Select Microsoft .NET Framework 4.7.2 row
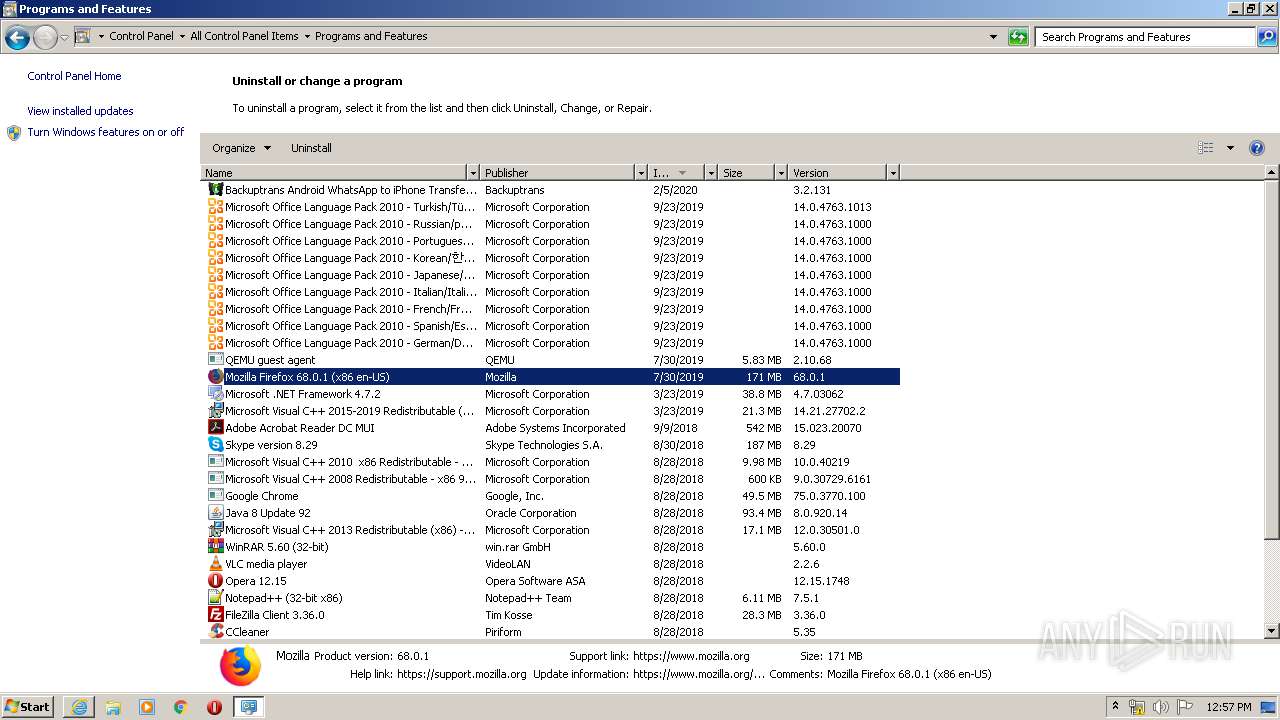This screenshot has height=720, width=1280. 550,394
